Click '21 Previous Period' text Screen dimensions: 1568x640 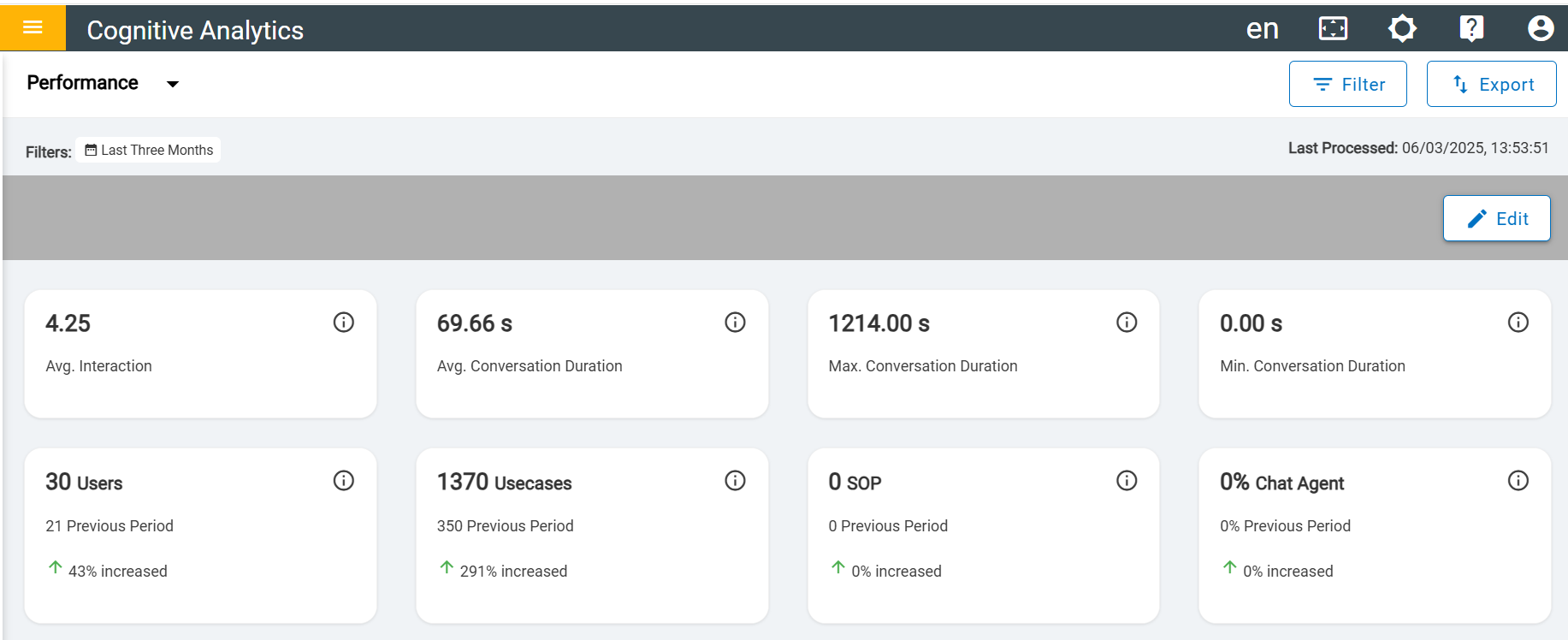[109, 526]
